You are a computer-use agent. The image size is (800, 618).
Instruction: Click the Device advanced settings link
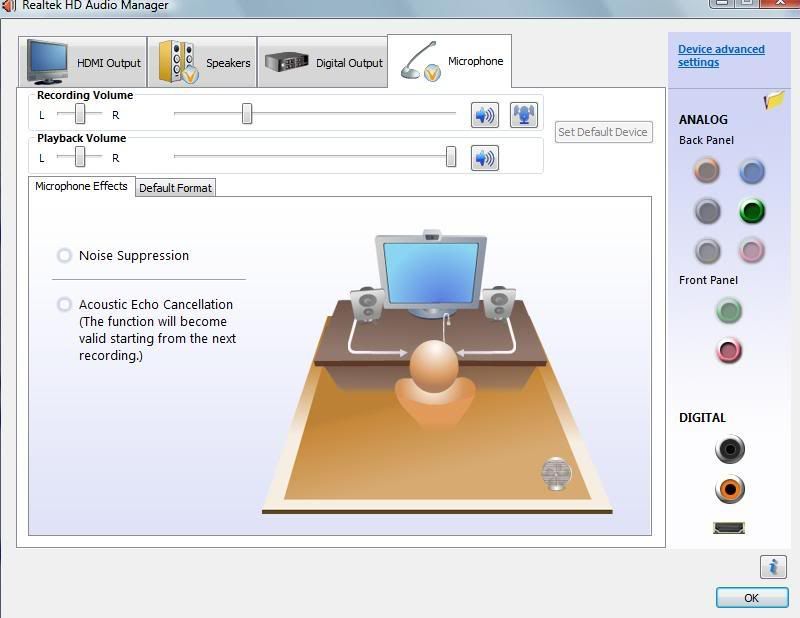[x=720, y=56]
